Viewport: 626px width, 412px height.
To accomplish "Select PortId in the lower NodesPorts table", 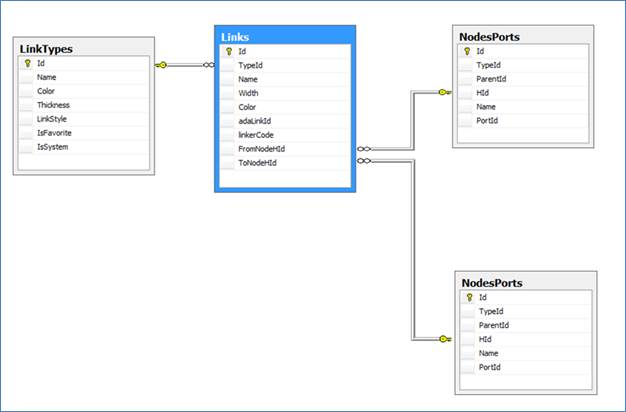I will [x=491, y=367].
